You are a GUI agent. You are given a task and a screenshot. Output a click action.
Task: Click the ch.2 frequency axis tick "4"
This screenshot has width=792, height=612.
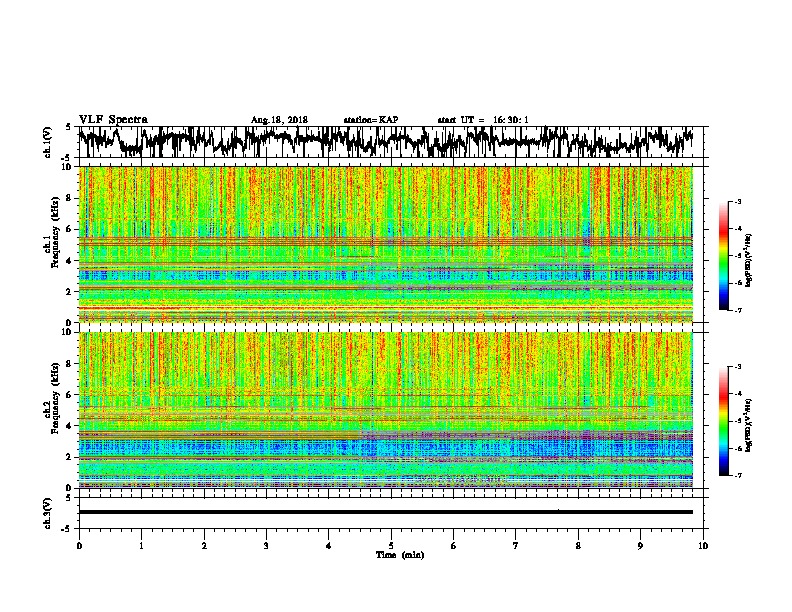(x=71, y=426)
